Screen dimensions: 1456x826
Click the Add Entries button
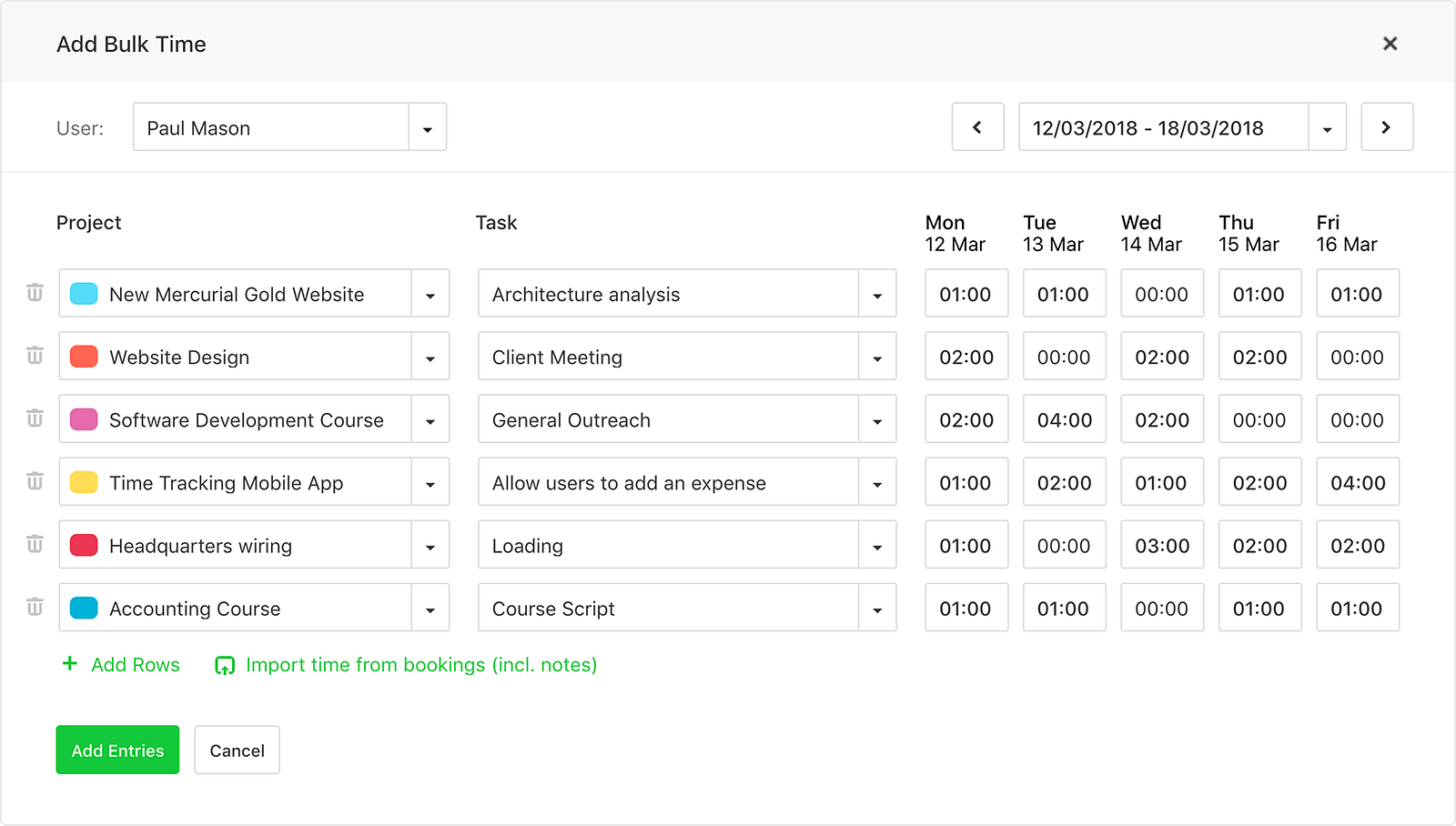tap(117, 750)
